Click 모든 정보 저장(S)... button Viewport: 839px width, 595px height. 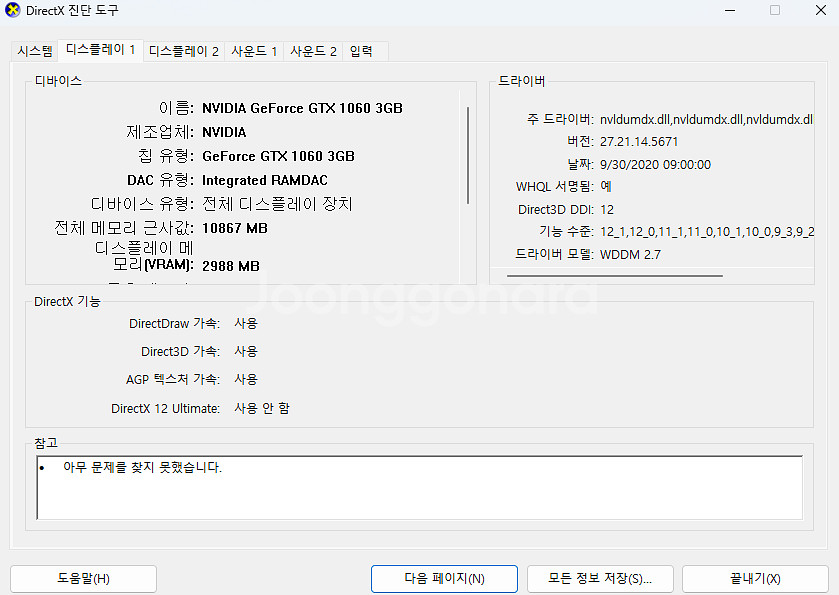click(600, 578)
